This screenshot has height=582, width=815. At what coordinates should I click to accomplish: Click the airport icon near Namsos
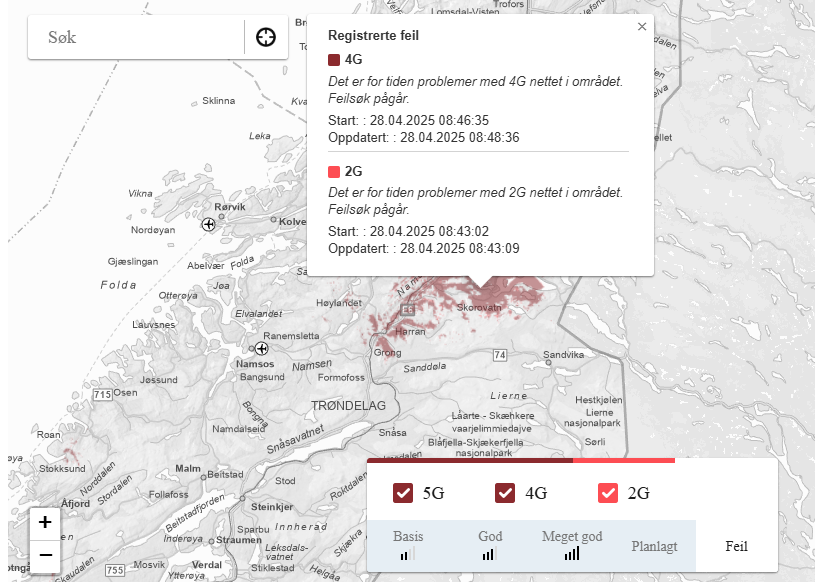click(261, 348)
